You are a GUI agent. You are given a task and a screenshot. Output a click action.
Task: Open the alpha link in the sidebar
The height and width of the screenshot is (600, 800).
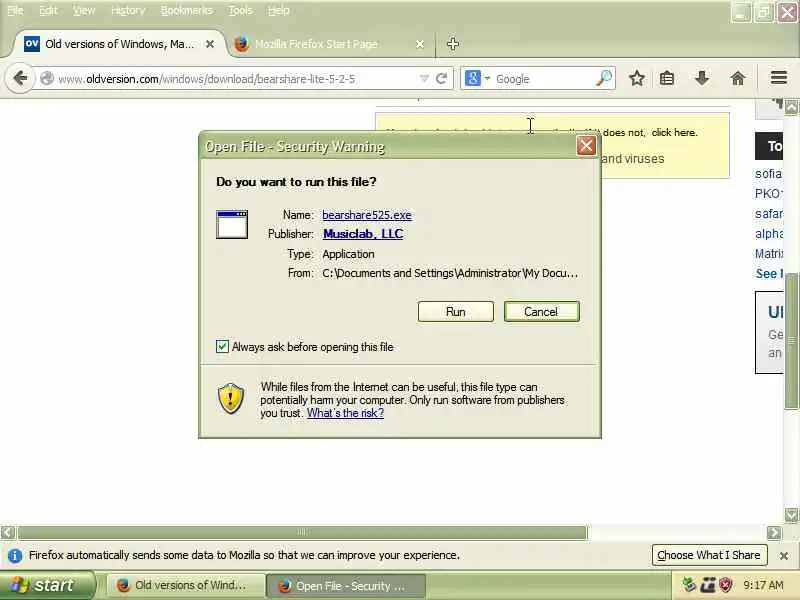(769, 234)
